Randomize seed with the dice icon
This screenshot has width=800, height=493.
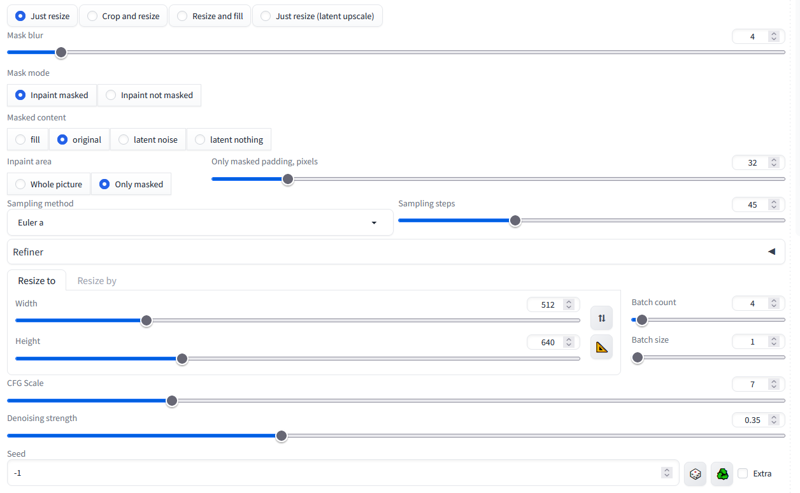[x=695, y=474]
